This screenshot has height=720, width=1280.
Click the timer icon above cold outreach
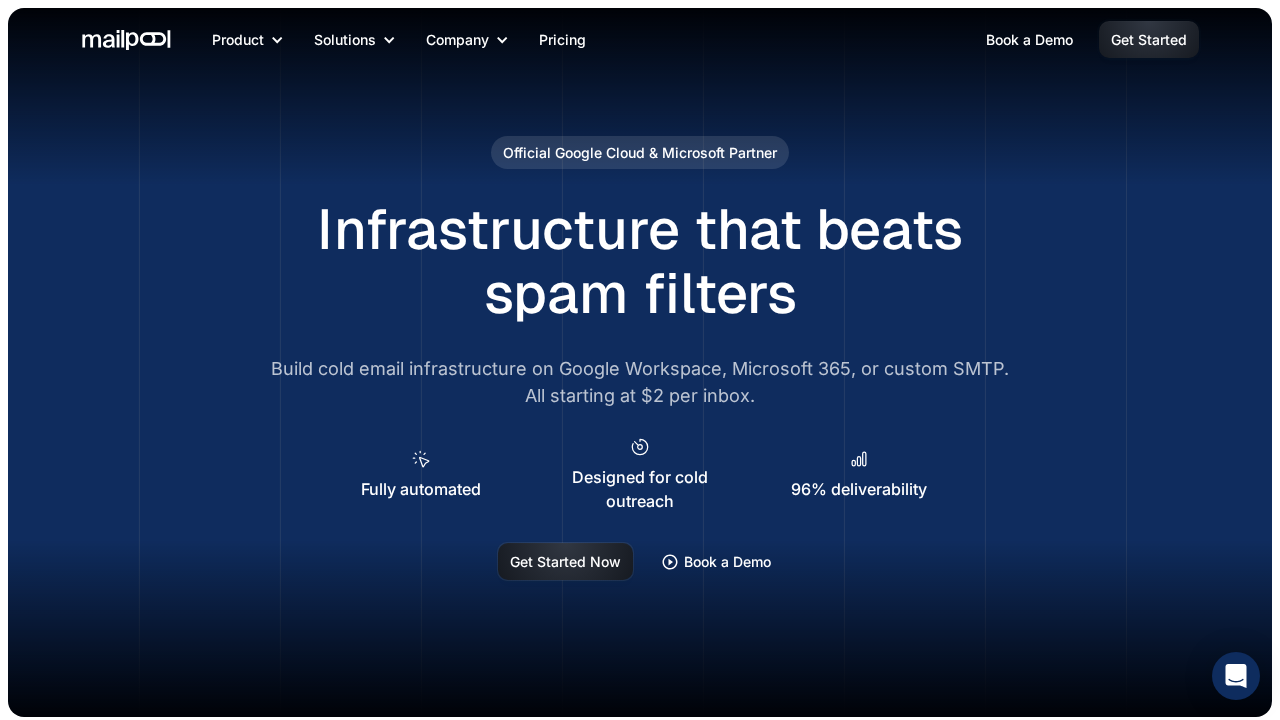pos(640,447)
